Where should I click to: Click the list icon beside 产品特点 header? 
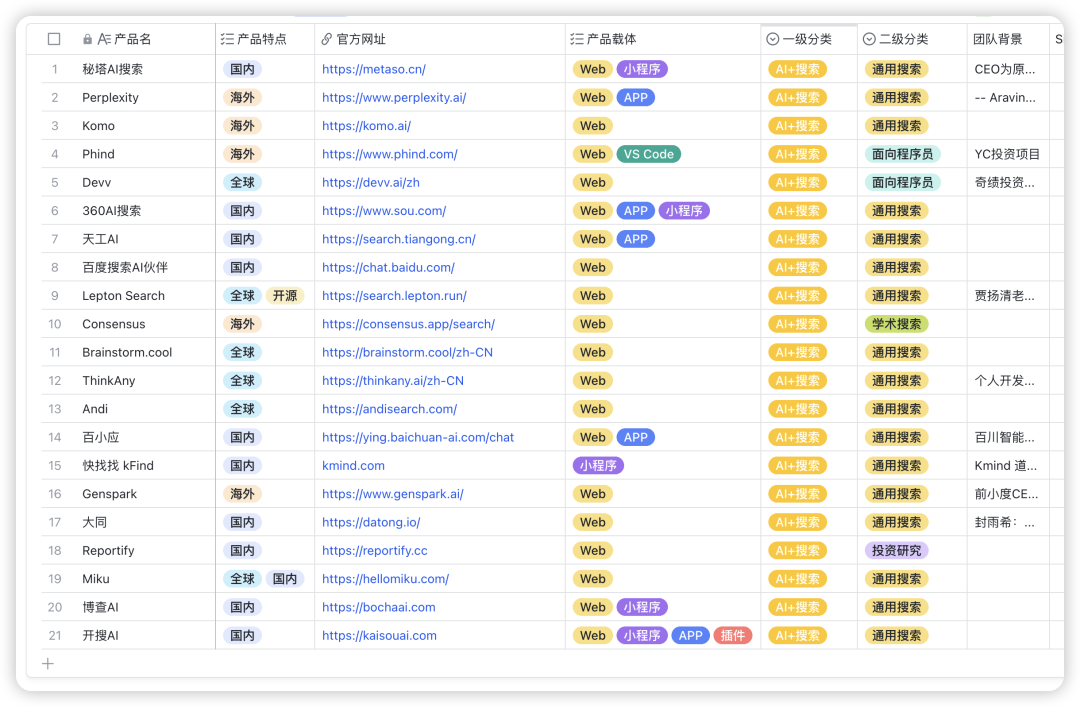pos(228,38)
